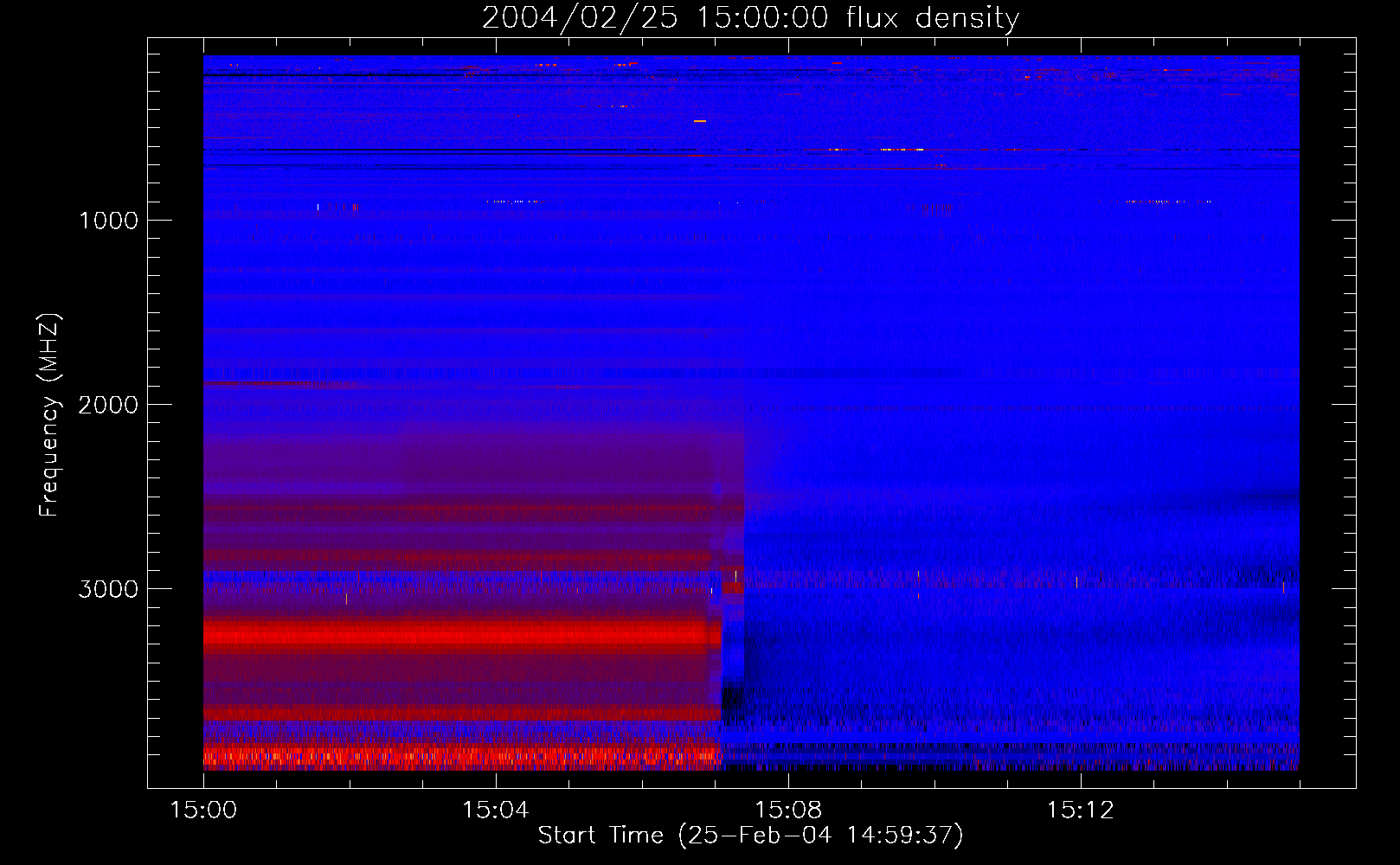Click the plot title "2004/02/25 15:00:00 flux density"
The height and width of the screenshot is (865, 1400).
click(x=750, y=18)
